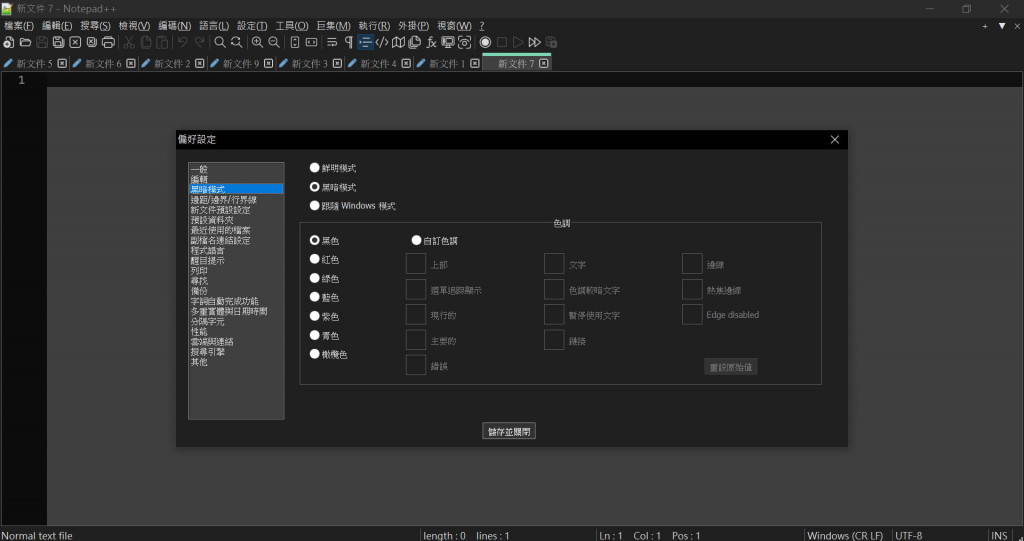Enable the 自訂色調 custom tone radio

pyautogui.click(x=416, y=240)
